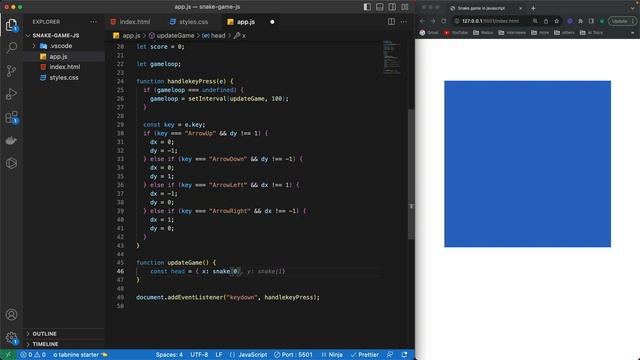Click the browser Update button
Image resolution: width=640 pixels, height=360 pixels.
click(622, 21)
